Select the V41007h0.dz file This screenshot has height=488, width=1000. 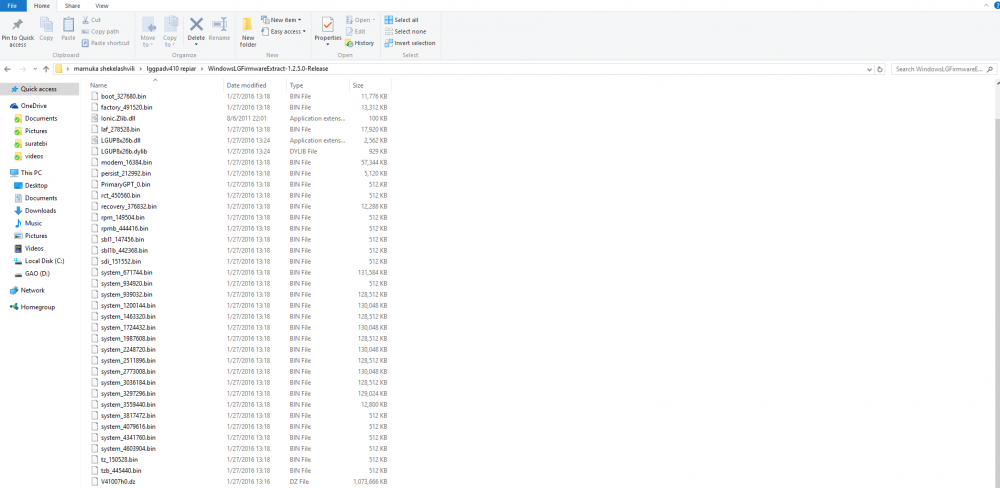pyautogui.click(x=117, y=481)
